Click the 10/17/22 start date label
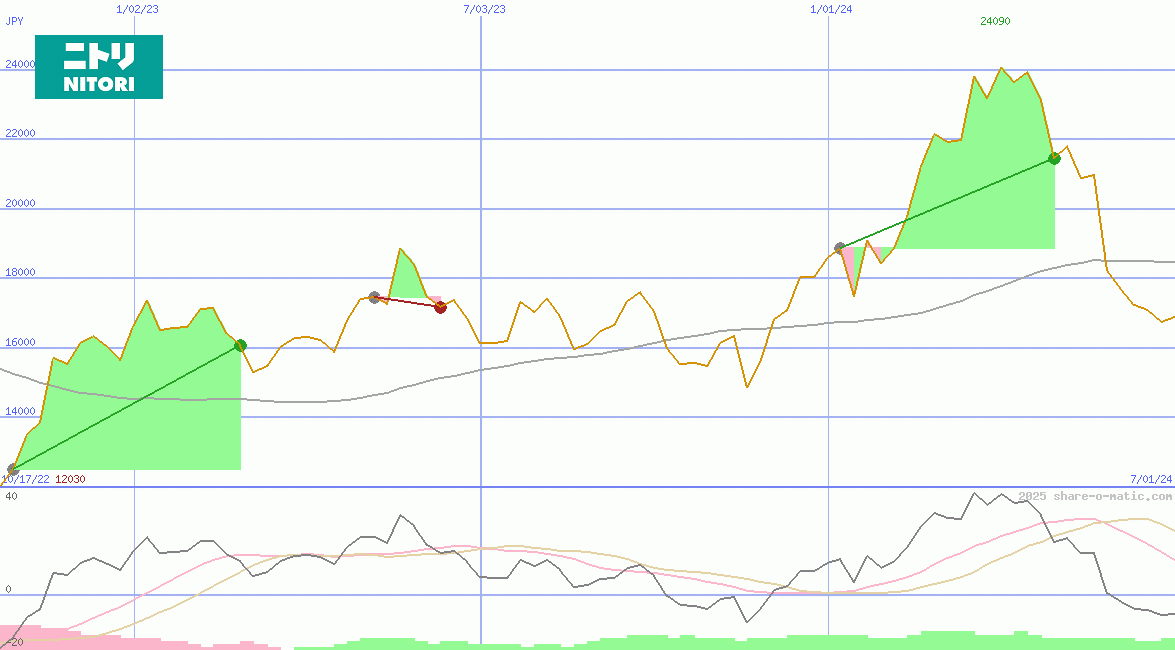Viewport: 1175px width, 650px height. tap(25, 479)
